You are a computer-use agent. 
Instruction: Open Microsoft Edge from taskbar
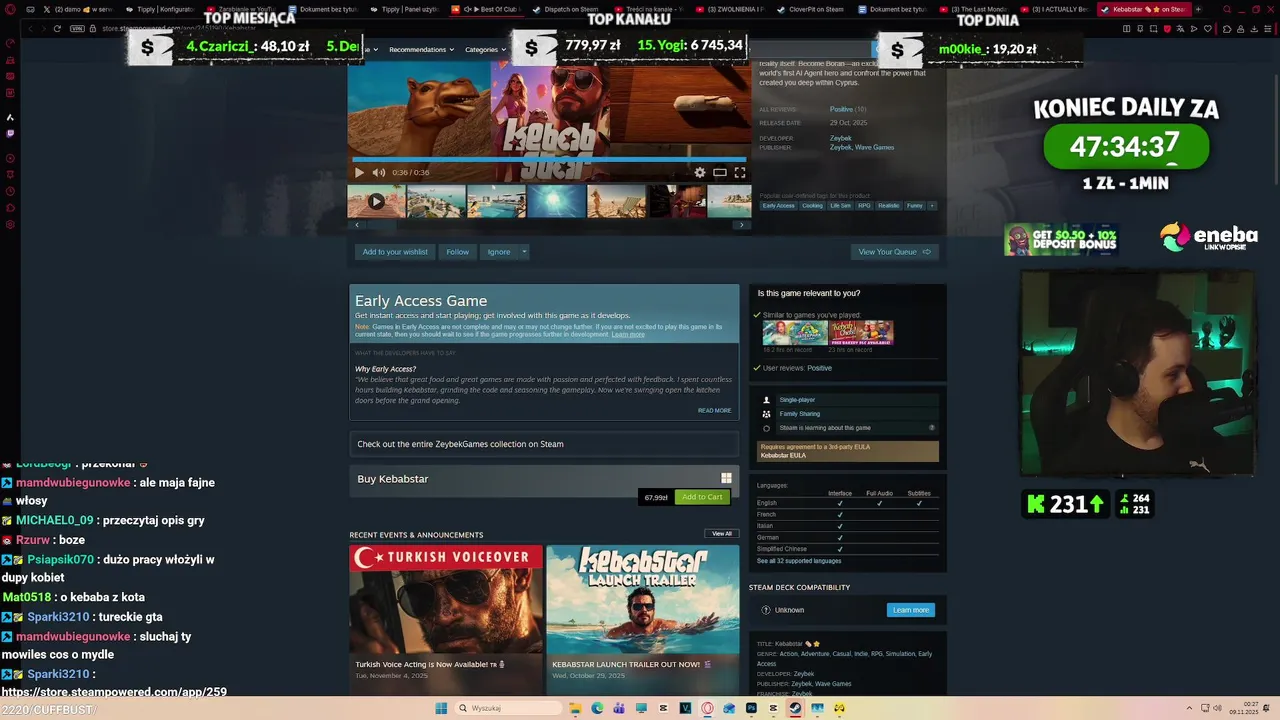(x=597, y=708)
